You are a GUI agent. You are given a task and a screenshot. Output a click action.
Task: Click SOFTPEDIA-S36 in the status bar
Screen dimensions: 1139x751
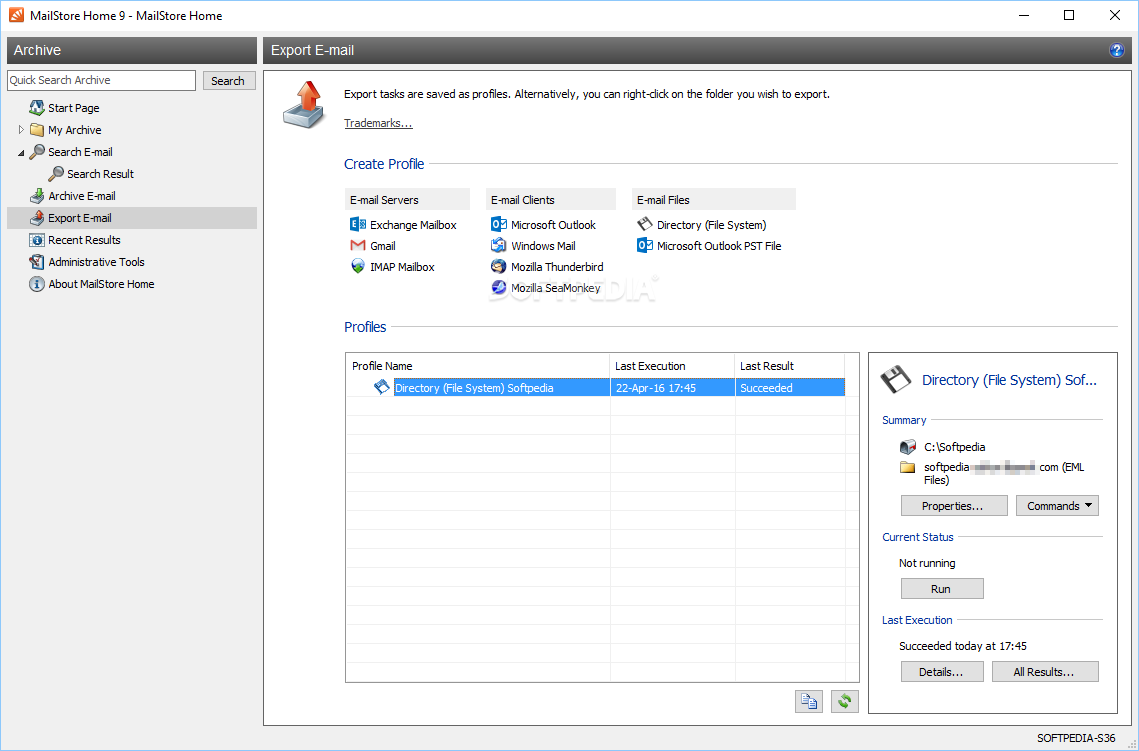1076,738
